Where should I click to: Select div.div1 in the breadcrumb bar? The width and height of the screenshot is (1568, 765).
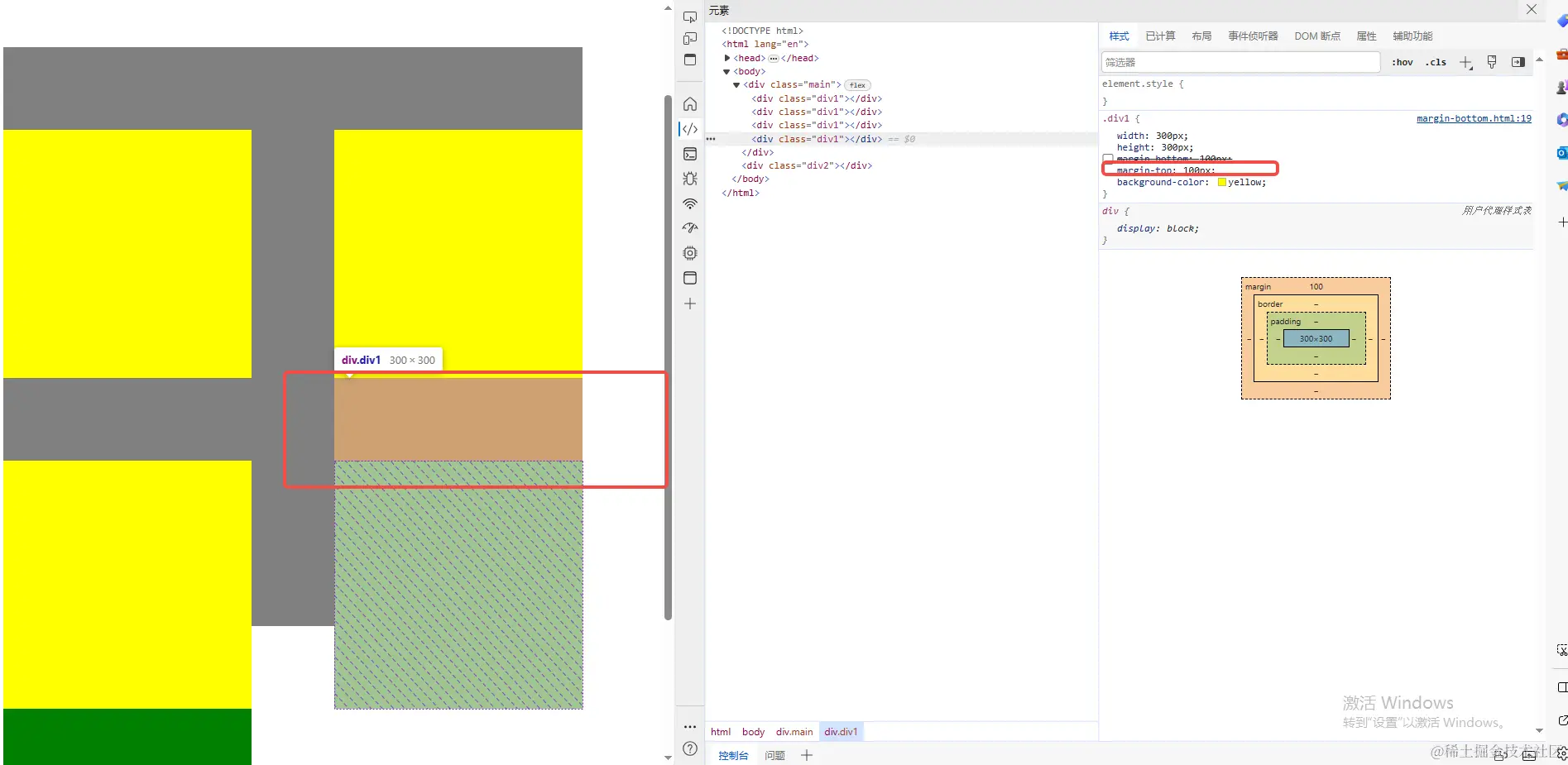[841, 732]
